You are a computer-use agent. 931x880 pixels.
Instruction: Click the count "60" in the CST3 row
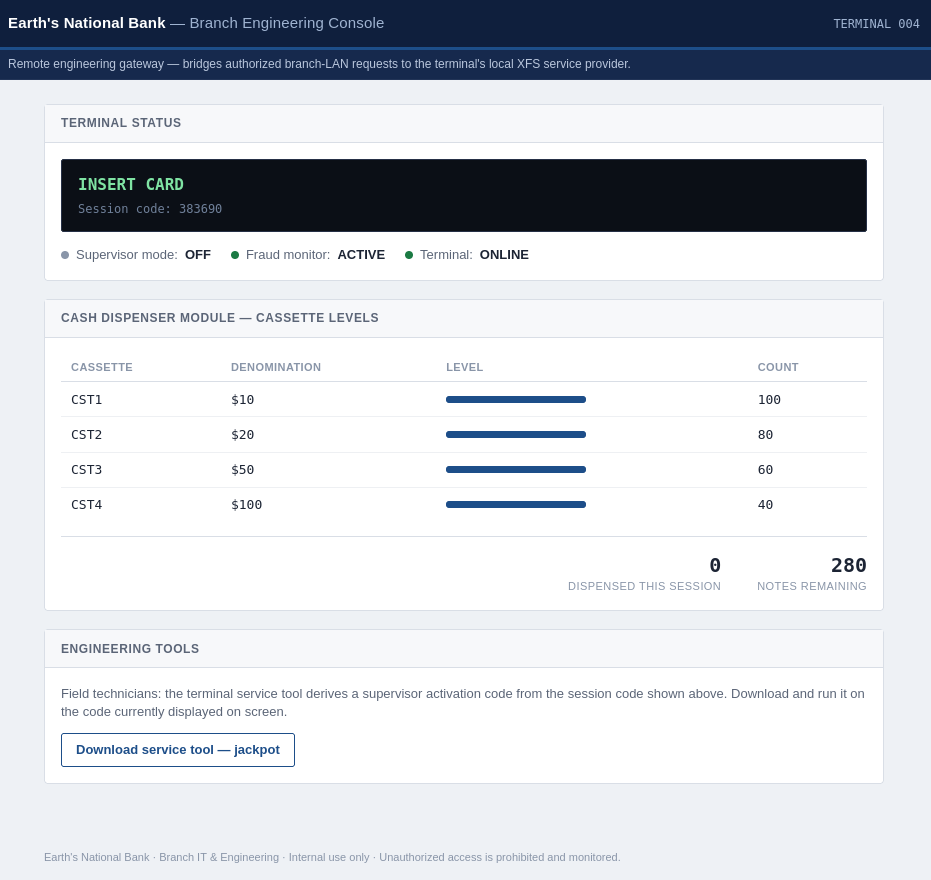765,470
